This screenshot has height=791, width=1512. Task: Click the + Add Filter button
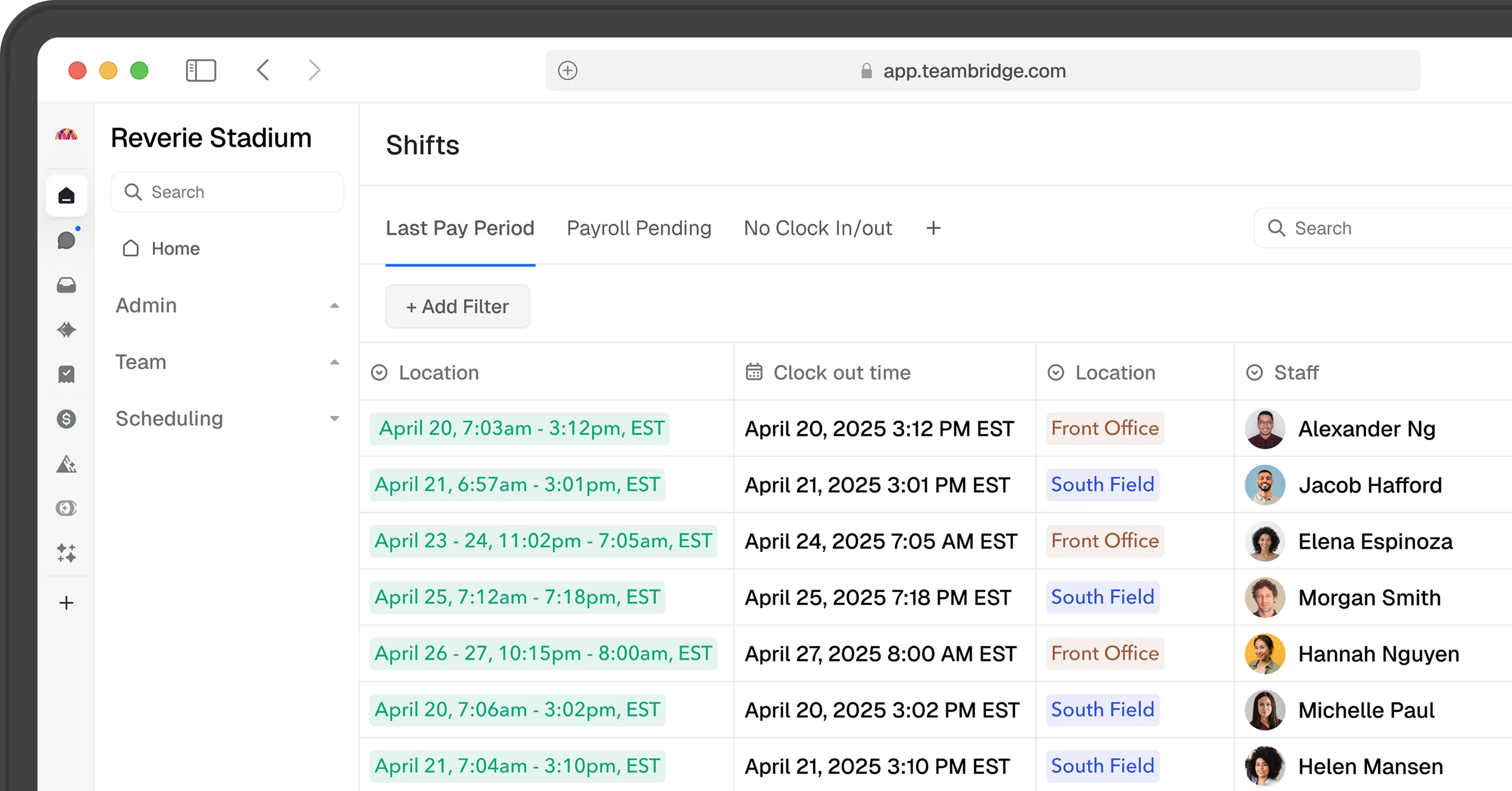(x=457, y=307)
